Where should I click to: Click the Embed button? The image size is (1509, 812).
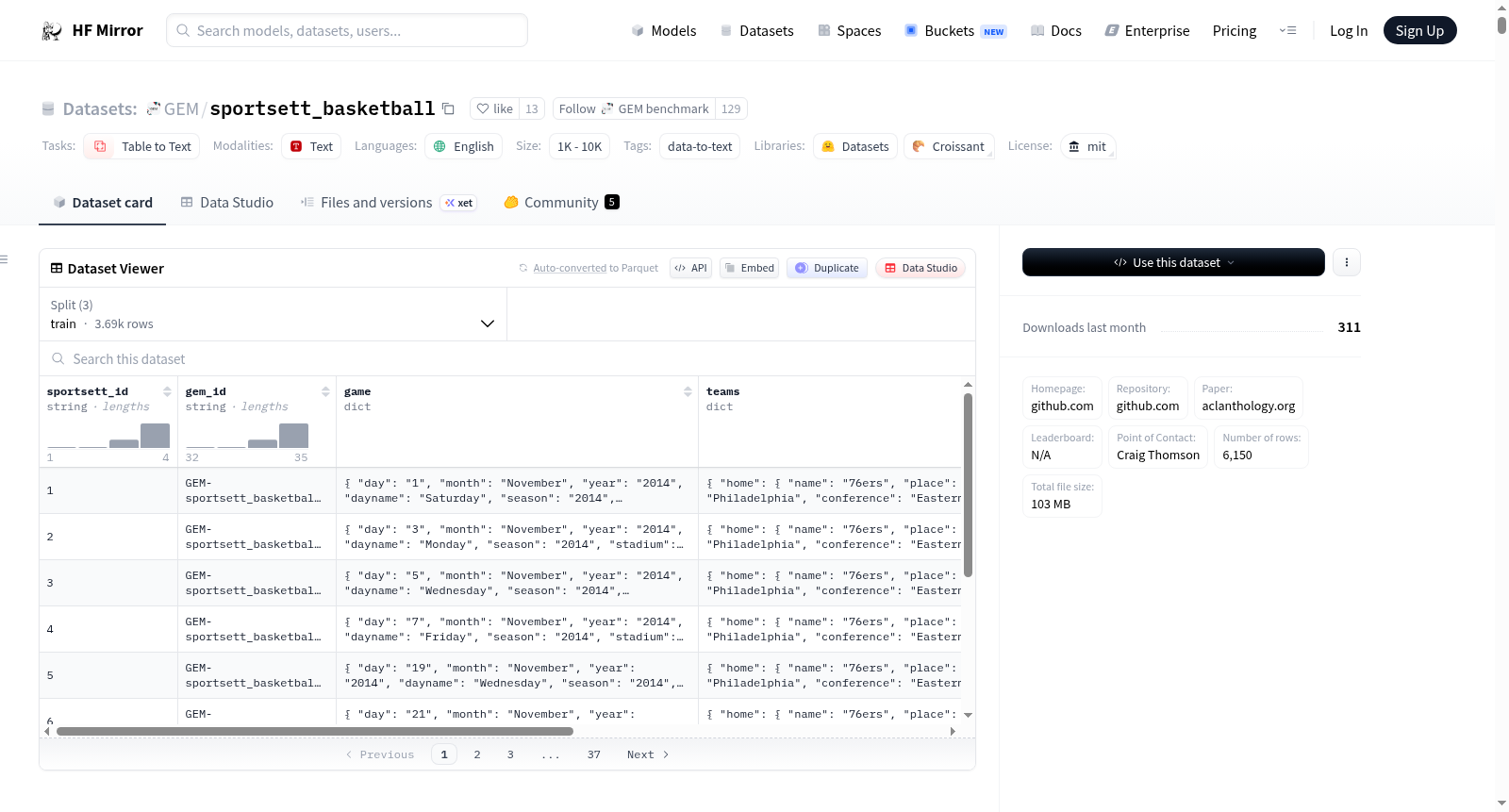tap(749, 268)
